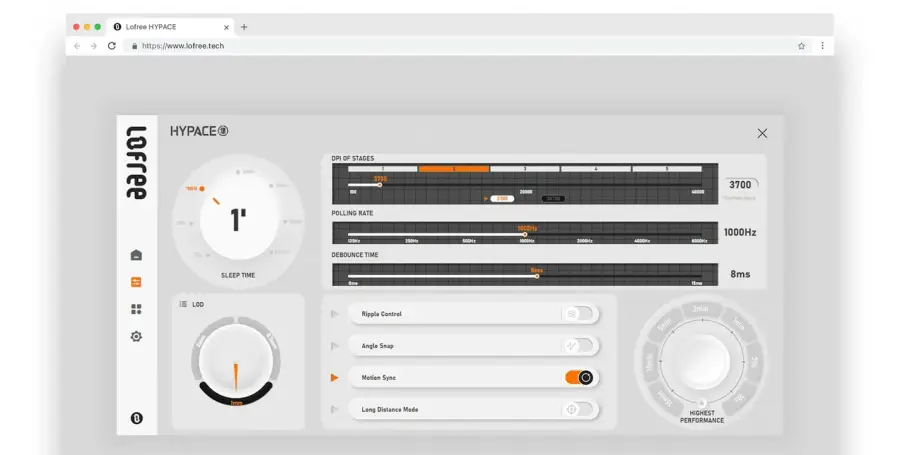Click the Lofree vertical logo
Image resolution: width=900 pixels, height=455 pixels.
136,162
